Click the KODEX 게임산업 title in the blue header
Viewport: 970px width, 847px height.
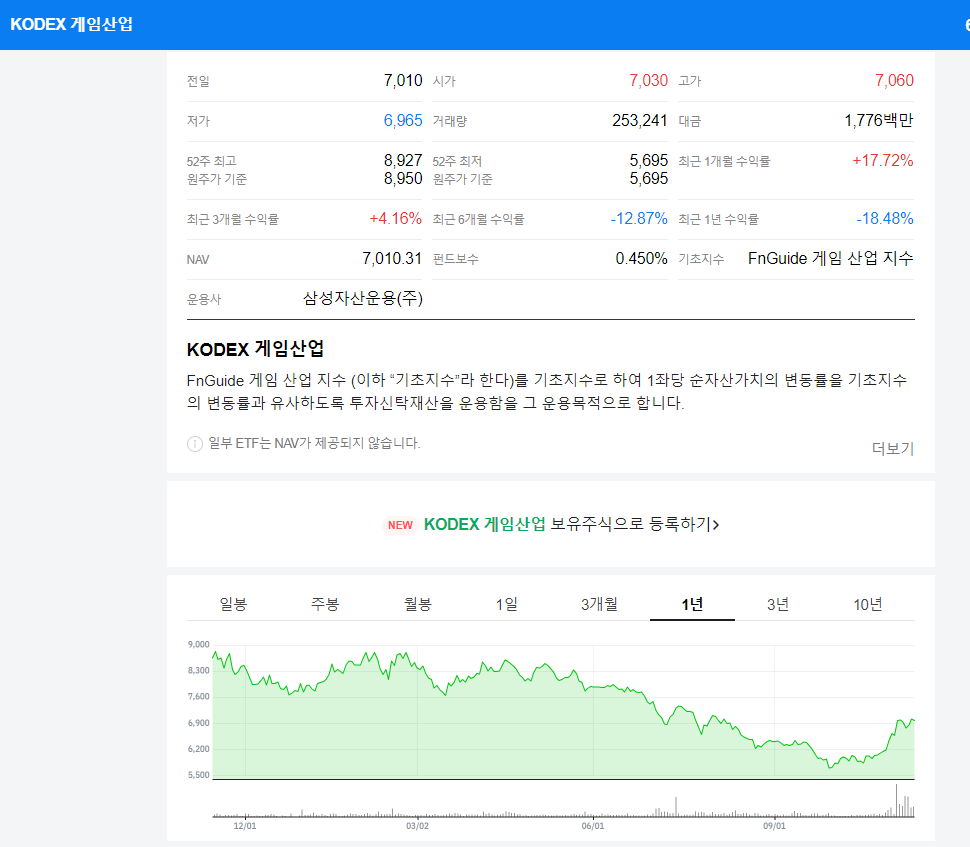coord(72,24)
